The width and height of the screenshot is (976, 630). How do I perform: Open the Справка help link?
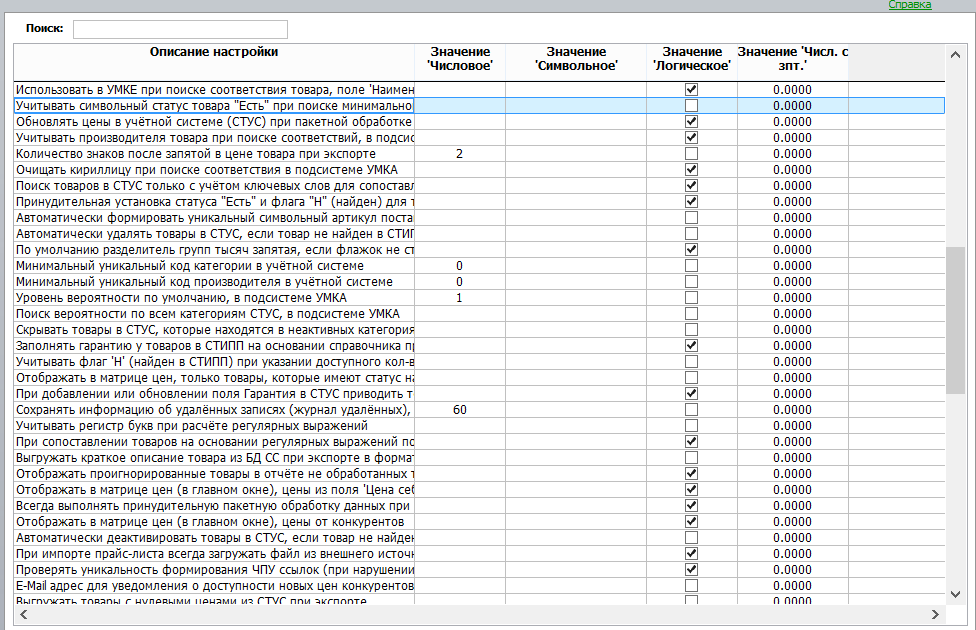click(909, 5)
